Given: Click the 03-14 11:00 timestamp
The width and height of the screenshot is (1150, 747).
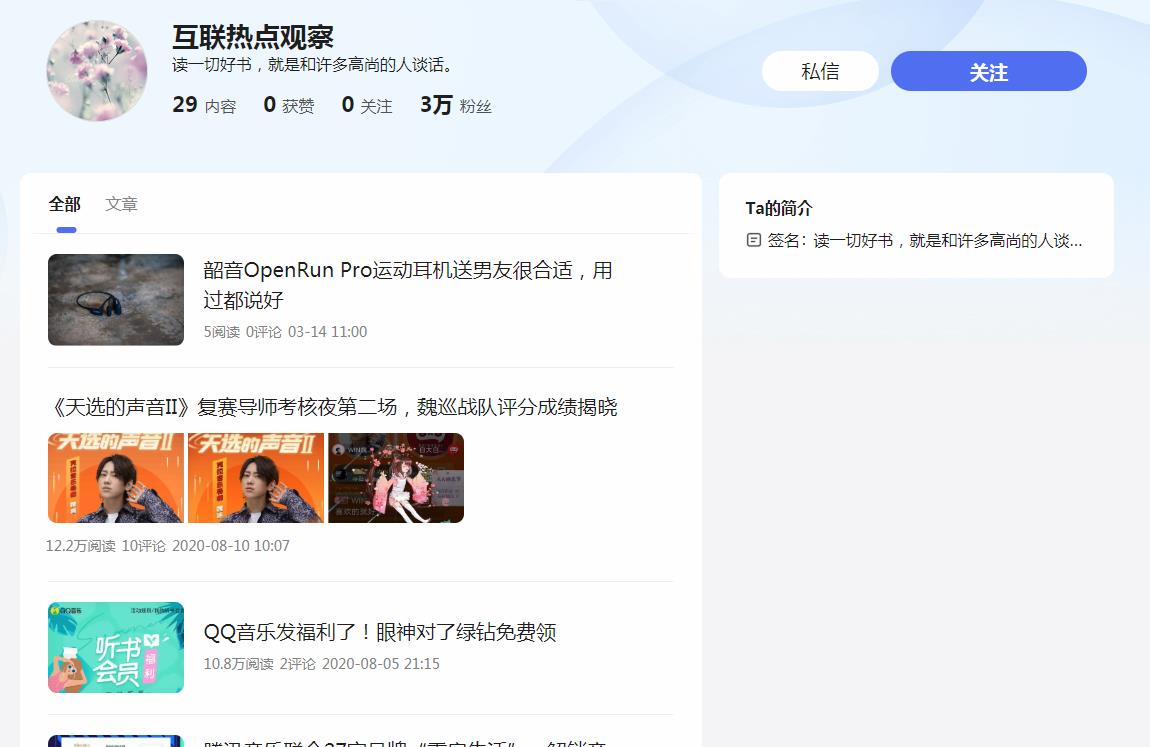Looking at the screenshot, I should pos(327,331).
